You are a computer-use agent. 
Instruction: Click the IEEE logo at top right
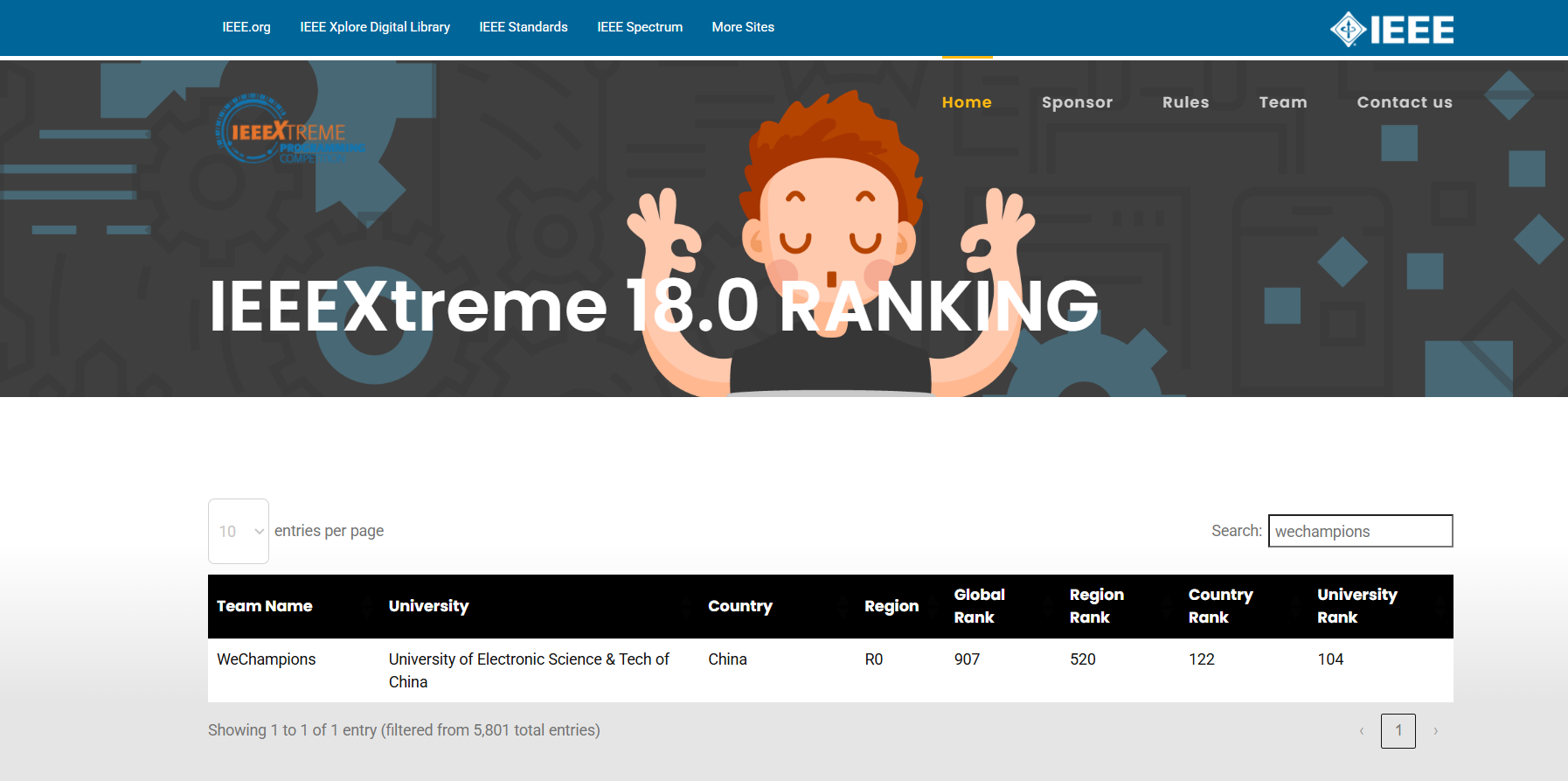pos(1391,29)
